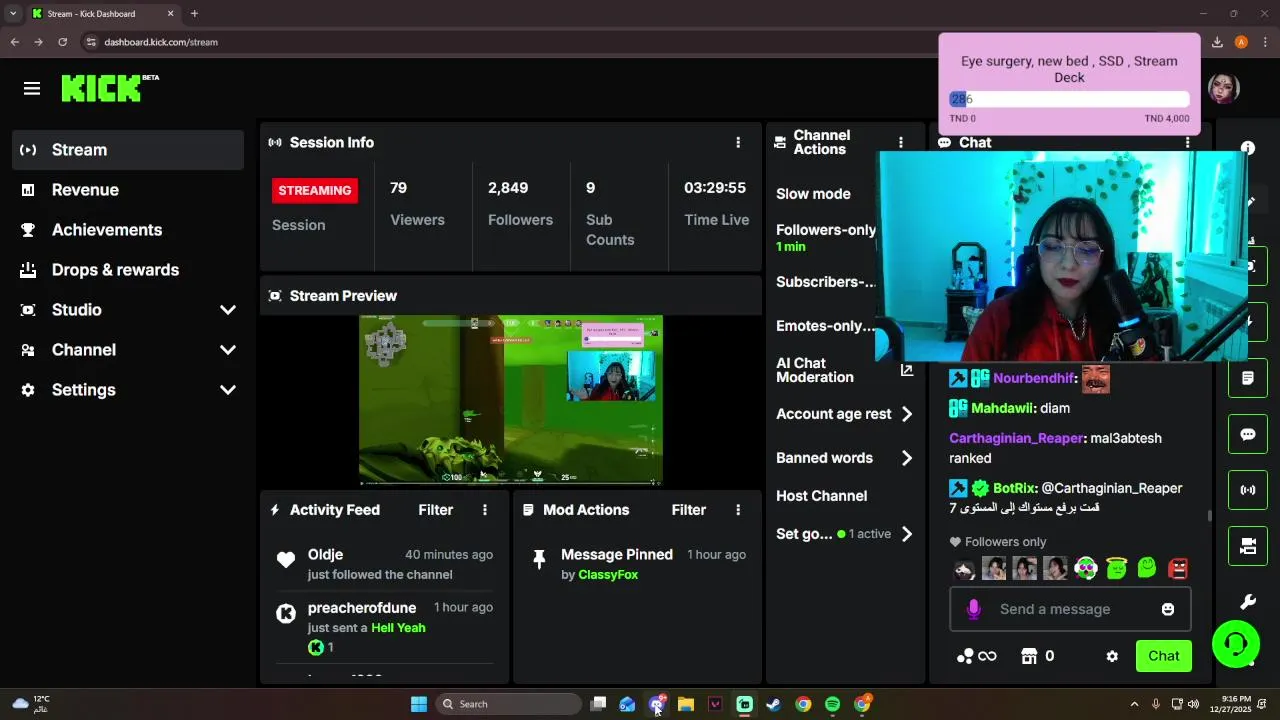1280x720 pixels.
Task: Go to Drops & rewards in the sidebar
Action: pyautogui.click(x=128, y=270)
